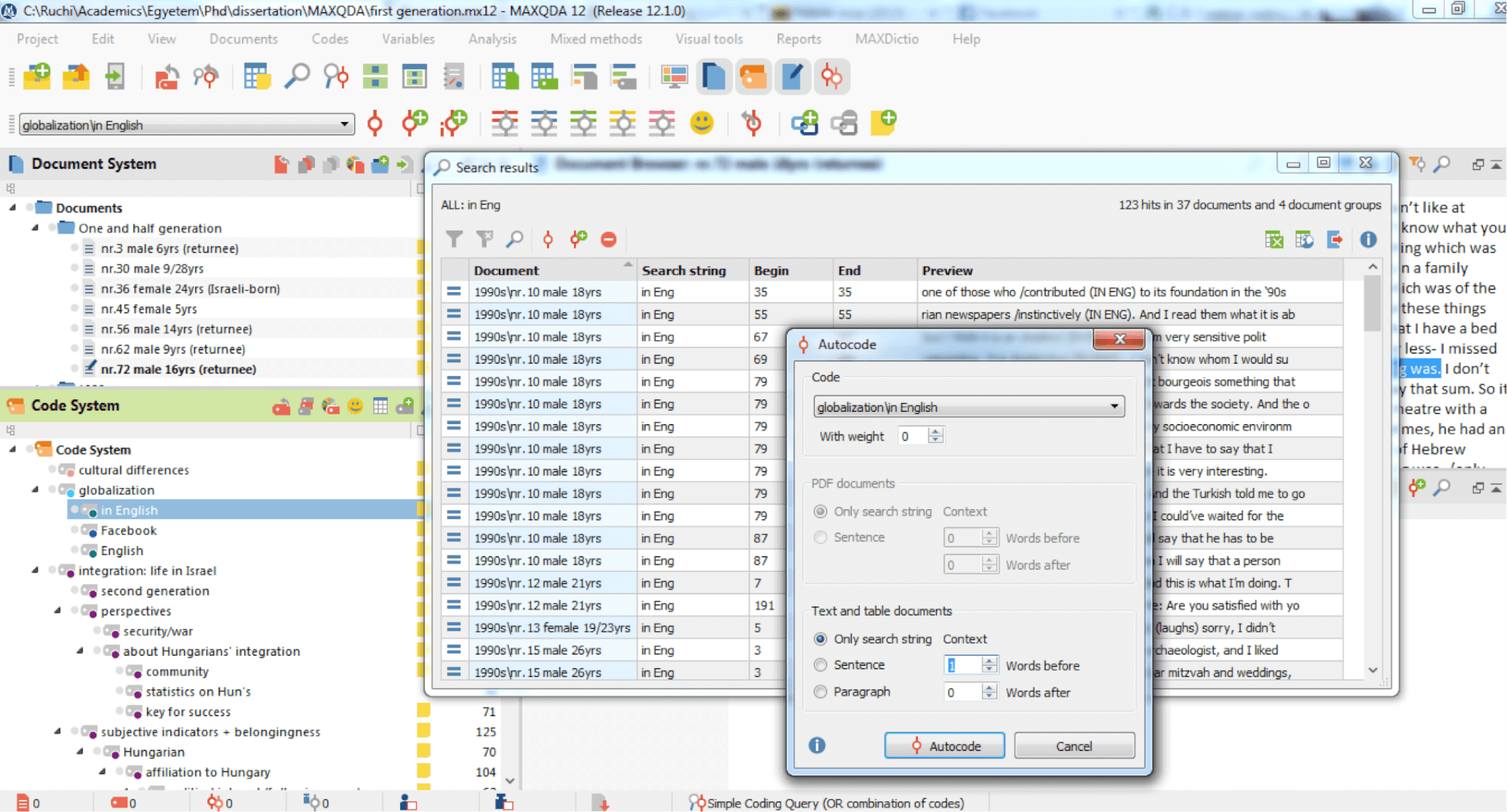Click the table icon in Code System header
1507x812 pixels.
(381, 407)
